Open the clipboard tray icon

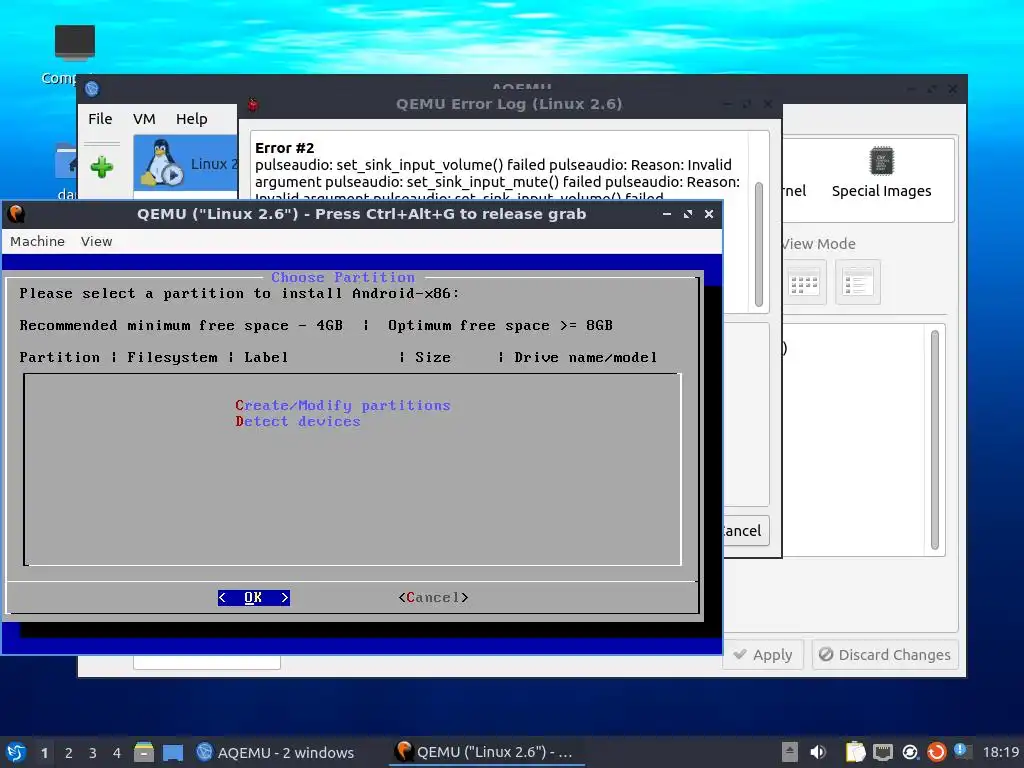[x=855, y=752]
